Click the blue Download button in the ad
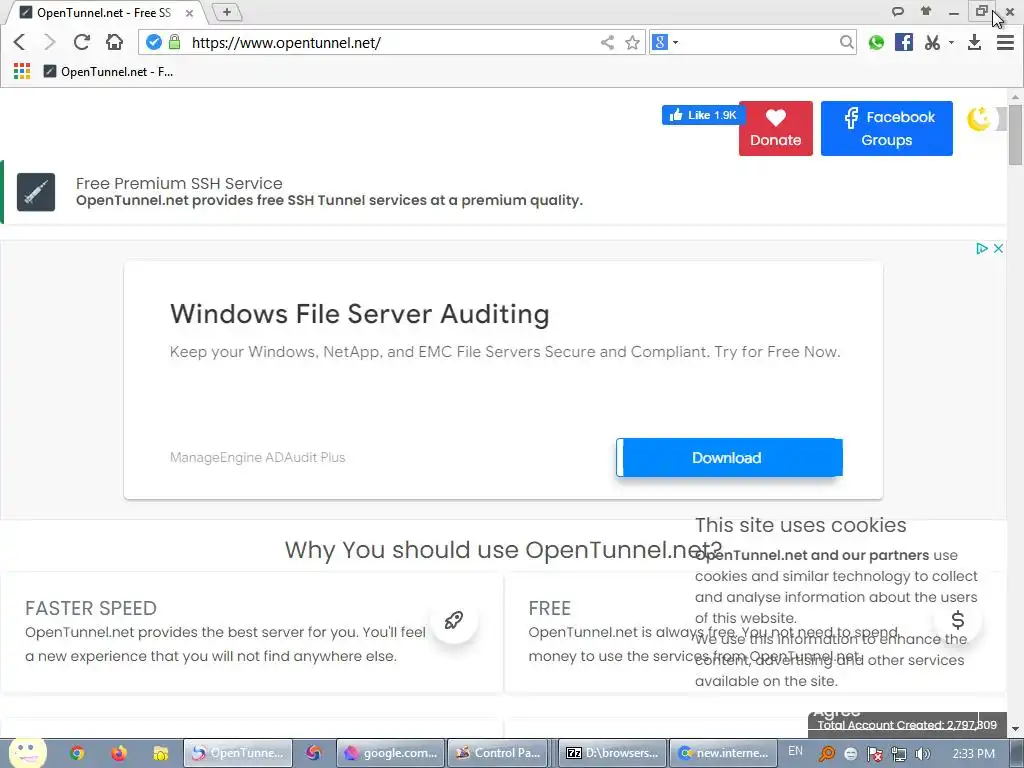This screenshot has width=1024, height=768. click(729, 457)
